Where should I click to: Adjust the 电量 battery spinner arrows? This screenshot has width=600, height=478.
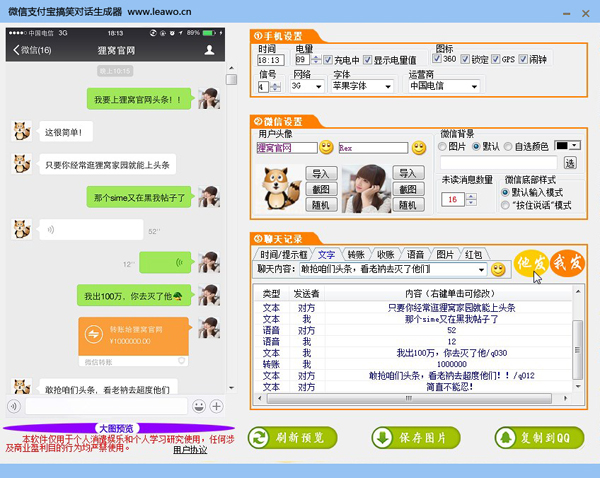pyautogui.click(x=316, y=60)
